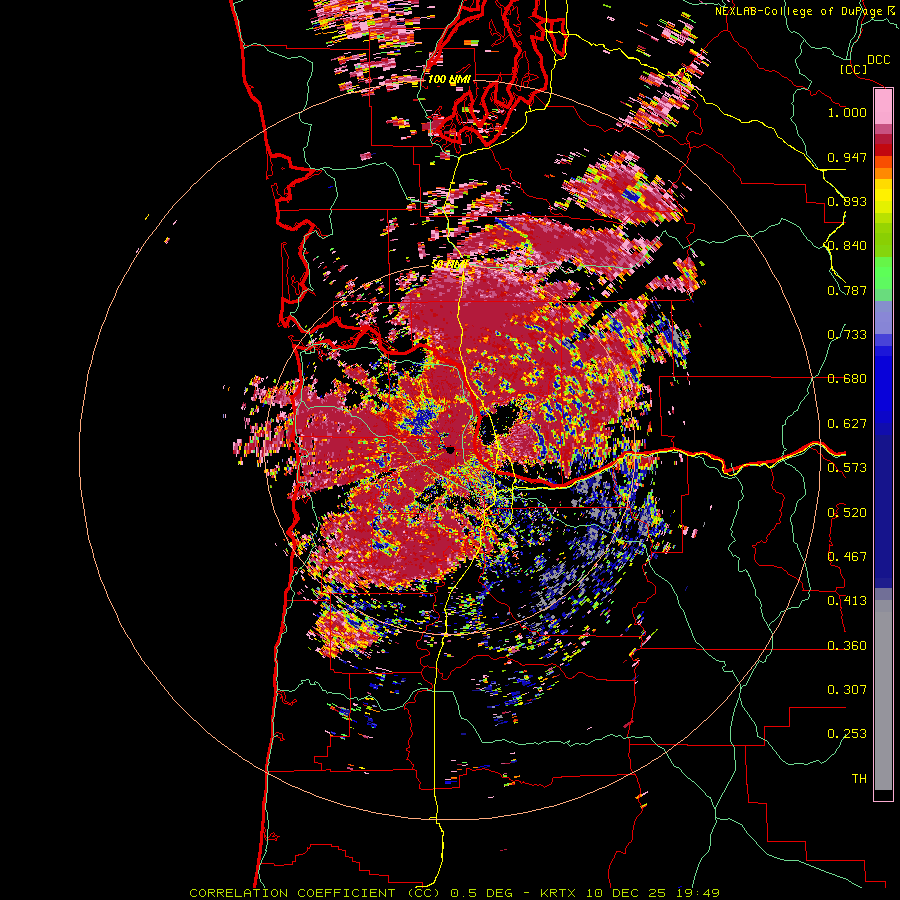
Task: Pick the yellow segment of the color bar
Action: point(883,197)
